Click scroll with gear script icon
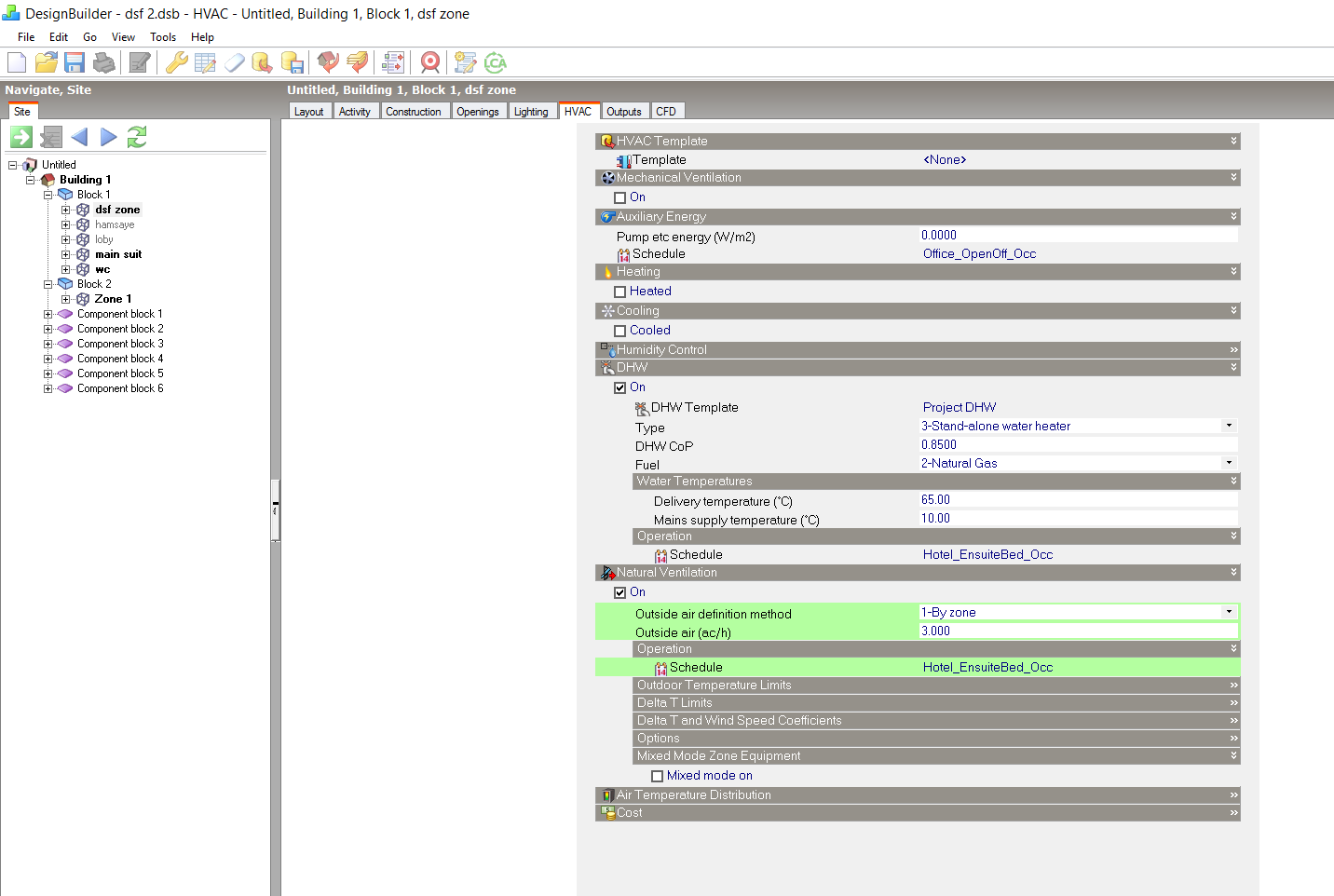This screenshot has width=1334, height=896. click(x=465, y=62)
